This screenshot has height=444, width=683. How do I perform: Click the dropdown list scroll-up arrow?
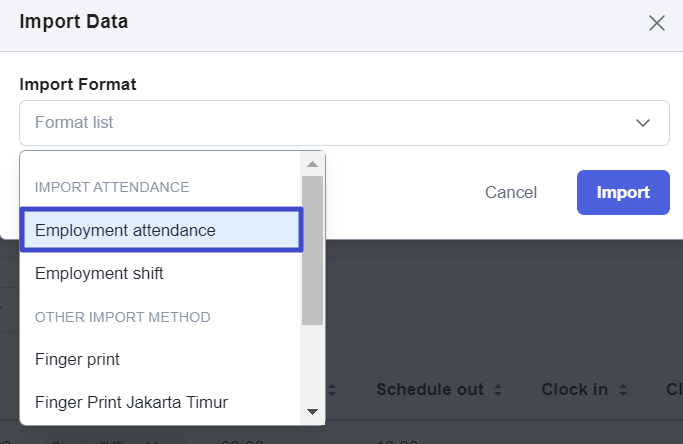[312, 164]
